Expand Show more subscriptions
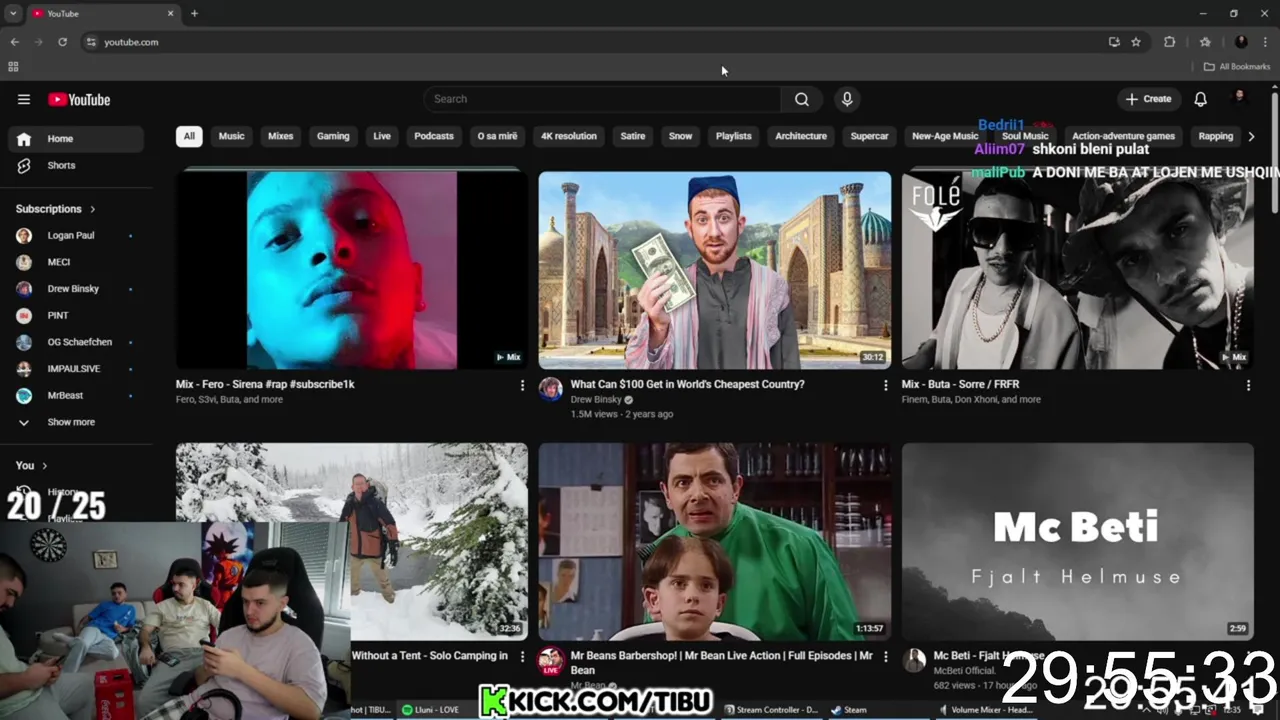 pyautogui.click(x=76, y=422)
